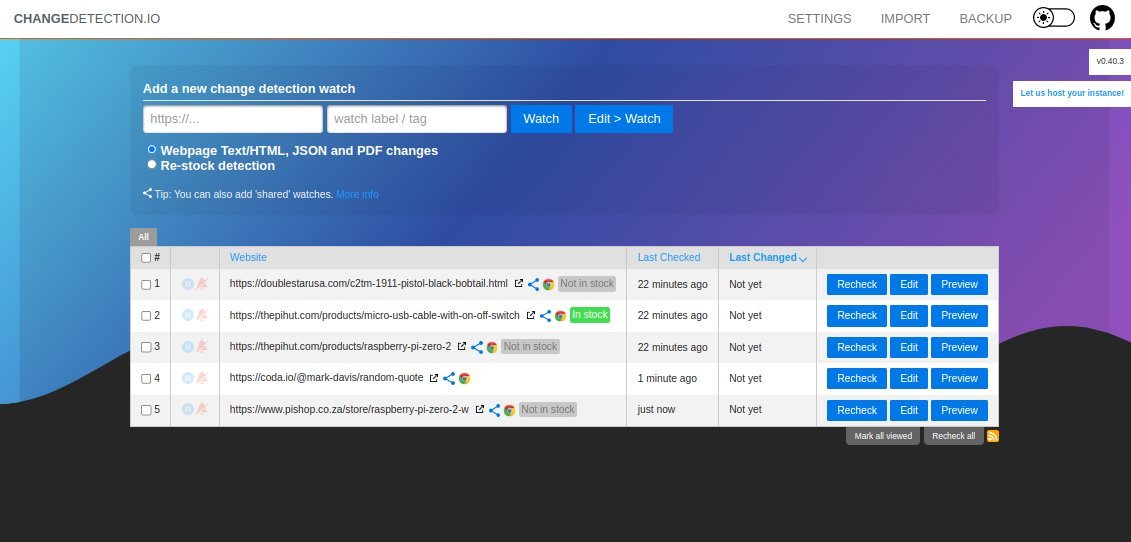Select Webpage Text/HTML, JSON and PDF changes

pos(151,149)
